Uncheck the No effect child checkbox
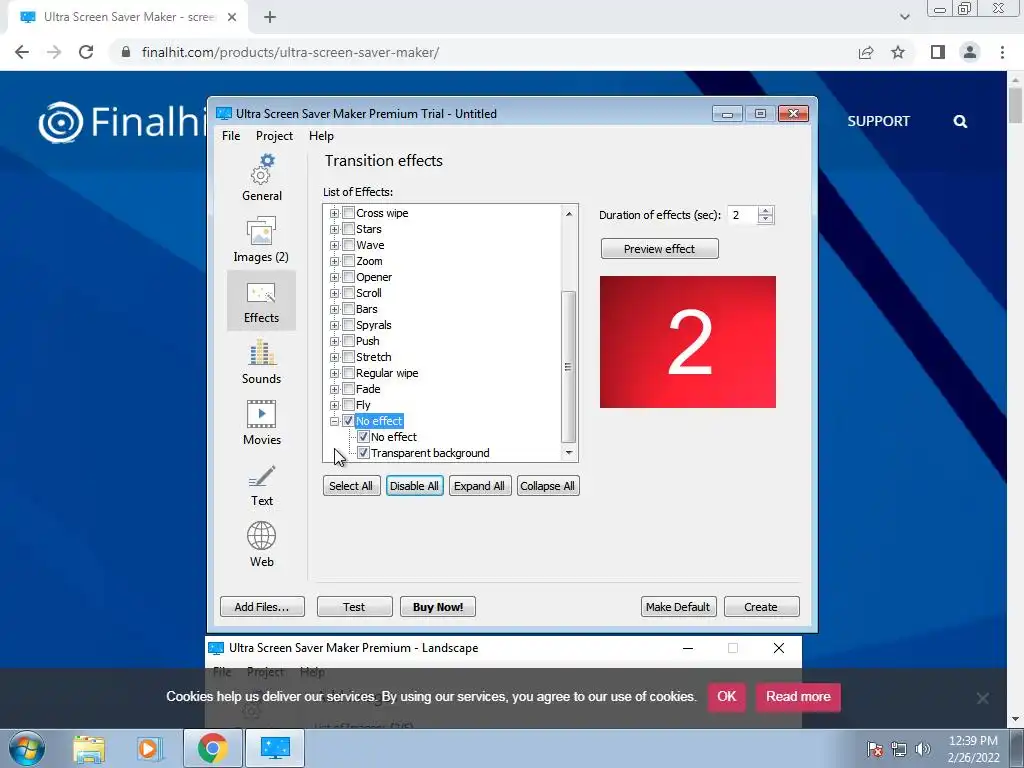Screen dimensions: 1024x768 [364, 437]
